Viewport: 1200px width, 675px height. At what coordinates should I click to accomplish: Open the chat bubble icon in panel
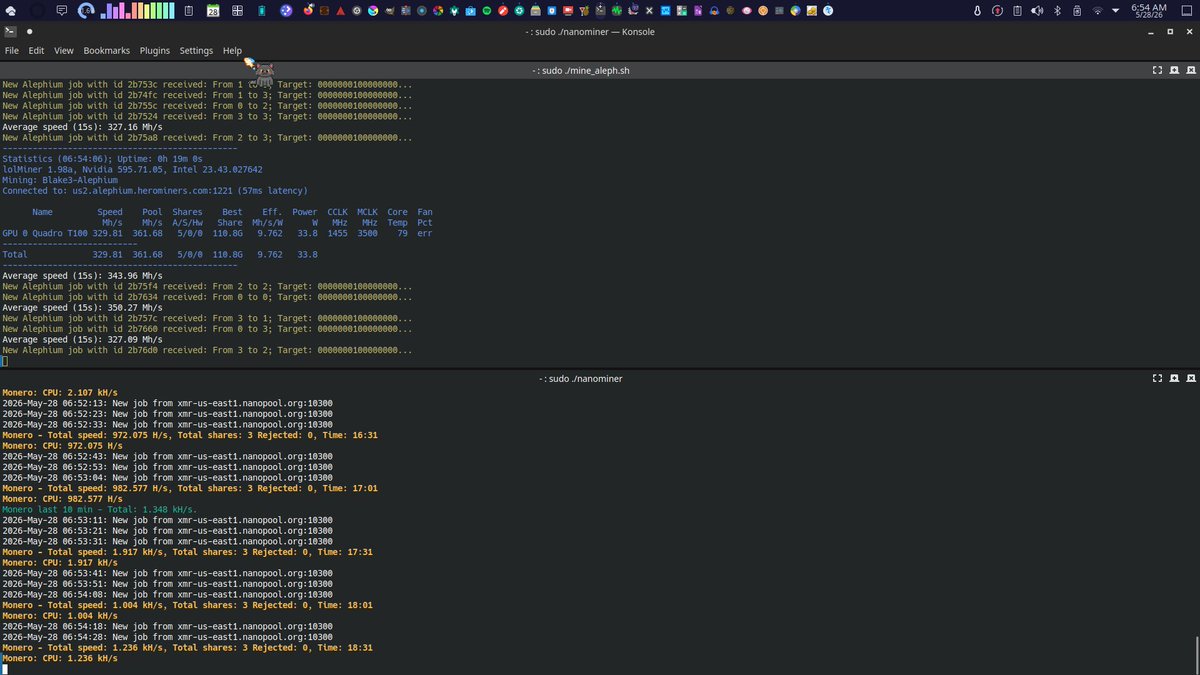coord(61,10)
